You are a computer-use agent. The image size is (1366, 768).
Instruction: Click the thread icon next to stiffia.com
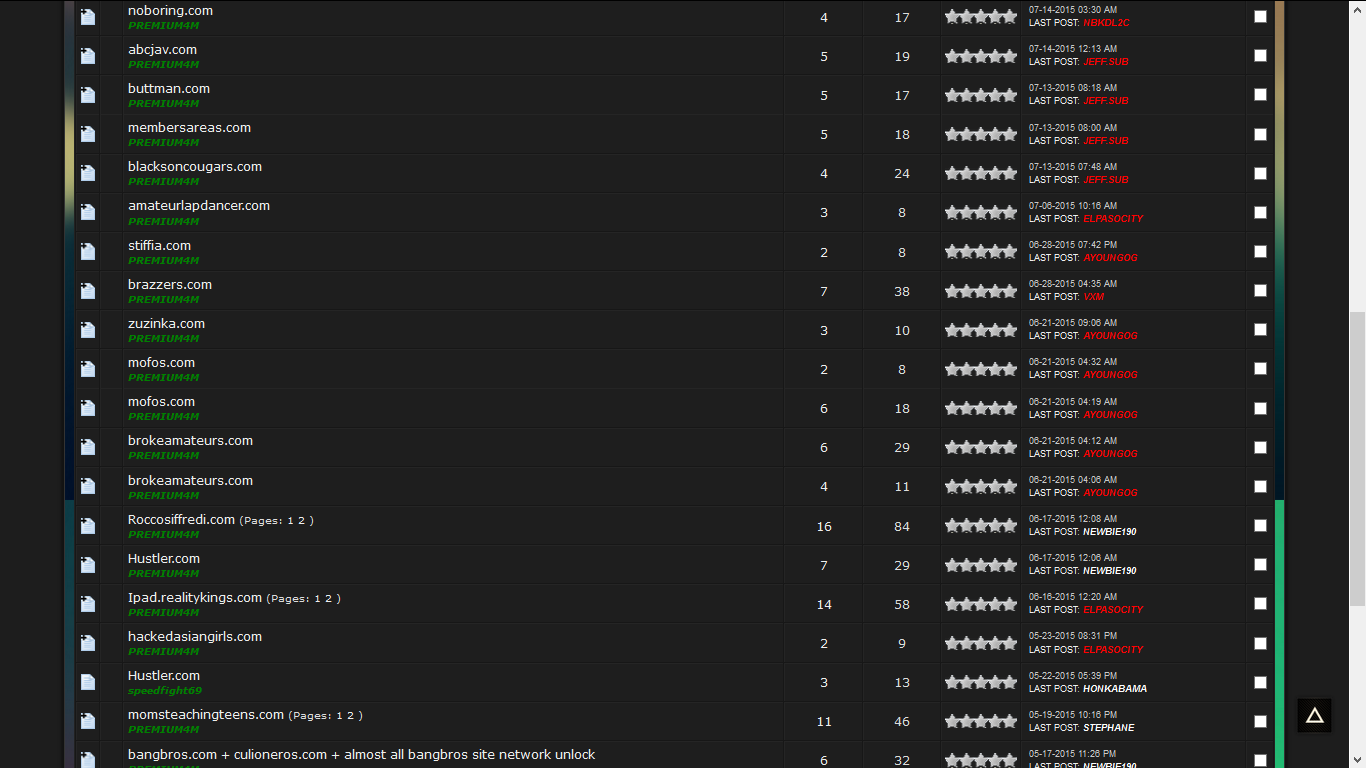pyautogui.click(x=88, y=252)
